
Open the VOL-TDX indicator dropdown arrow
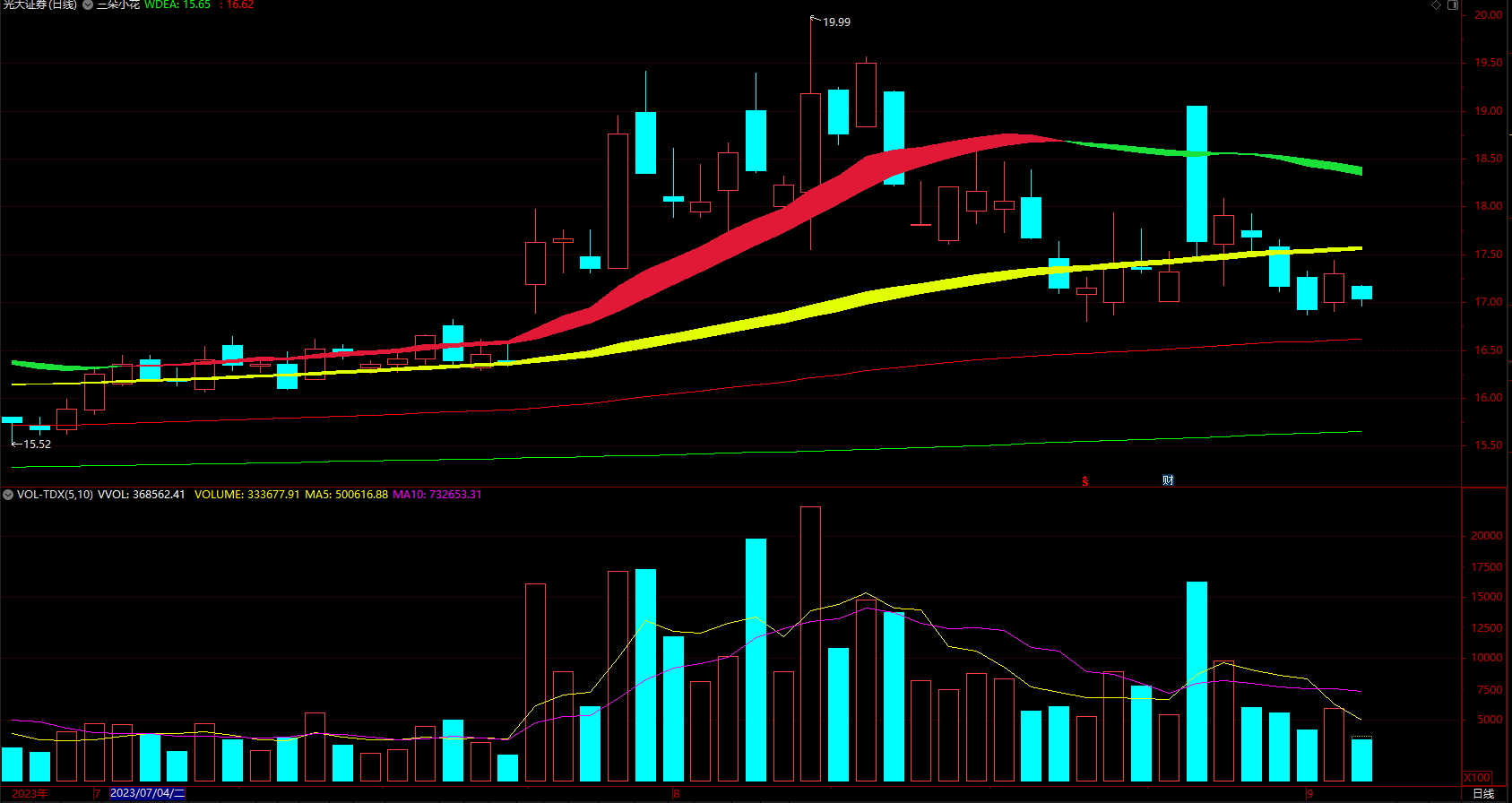click(8, 495)
